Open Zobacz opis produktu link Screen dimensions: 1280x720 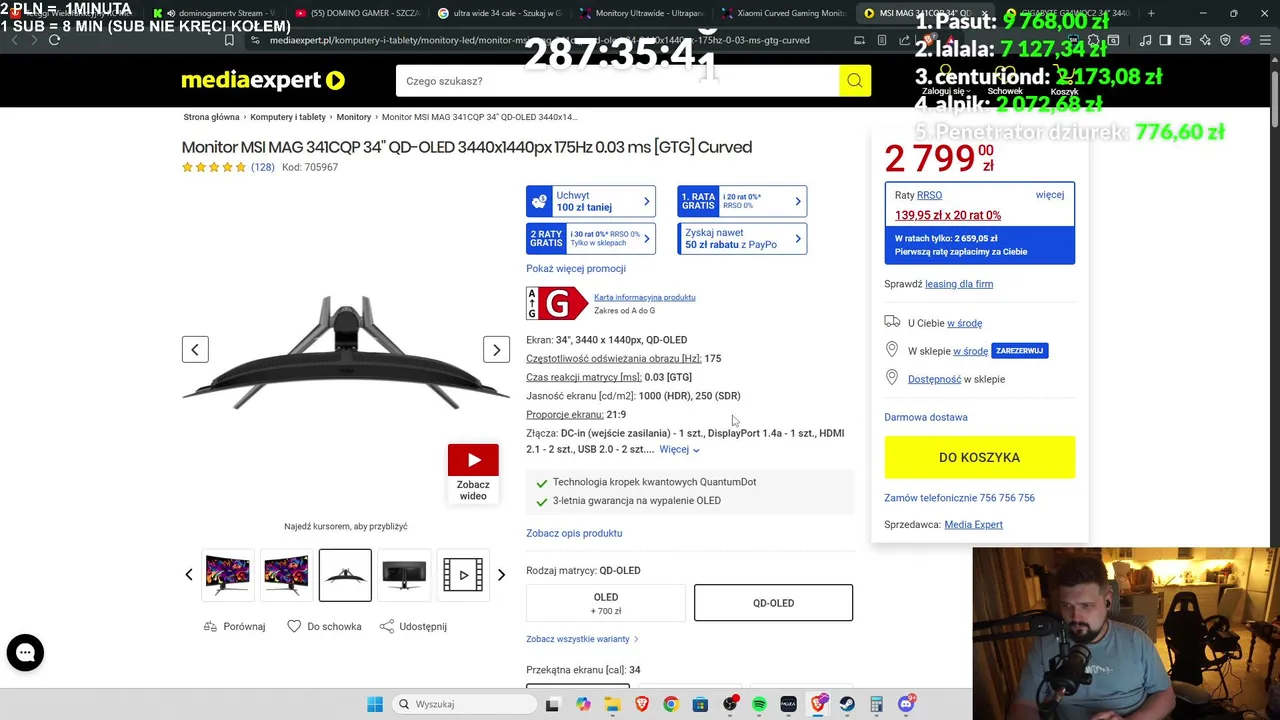pos(574,533)
